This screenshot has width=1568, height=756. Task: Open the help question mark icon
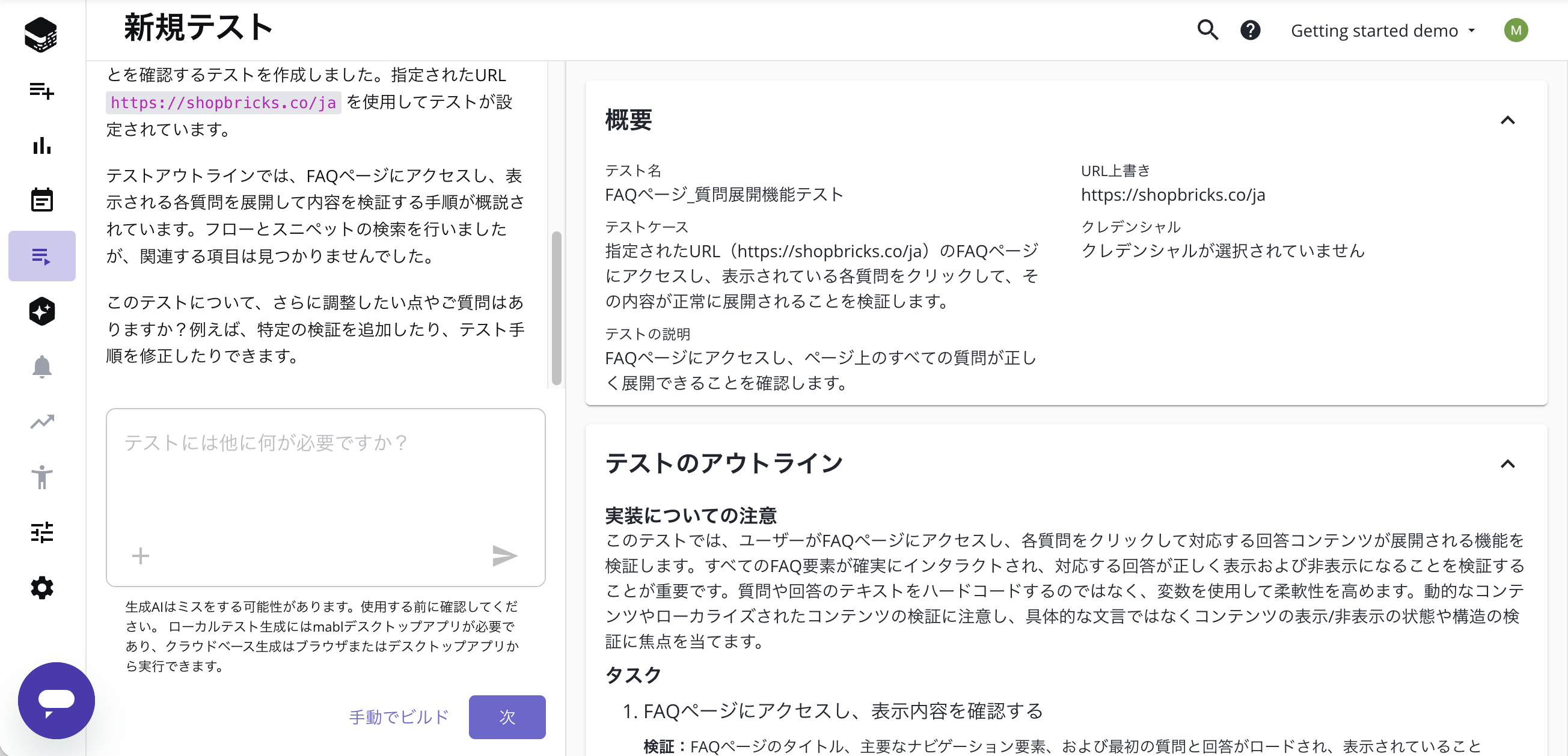[x=1251, y=30]
